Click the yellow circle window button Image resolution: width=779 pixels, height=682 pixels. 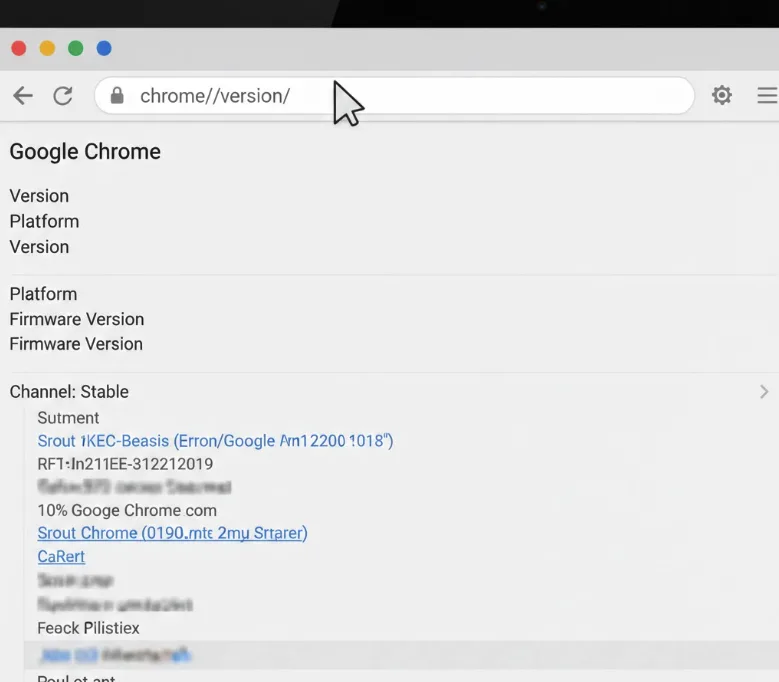point(47,48)
